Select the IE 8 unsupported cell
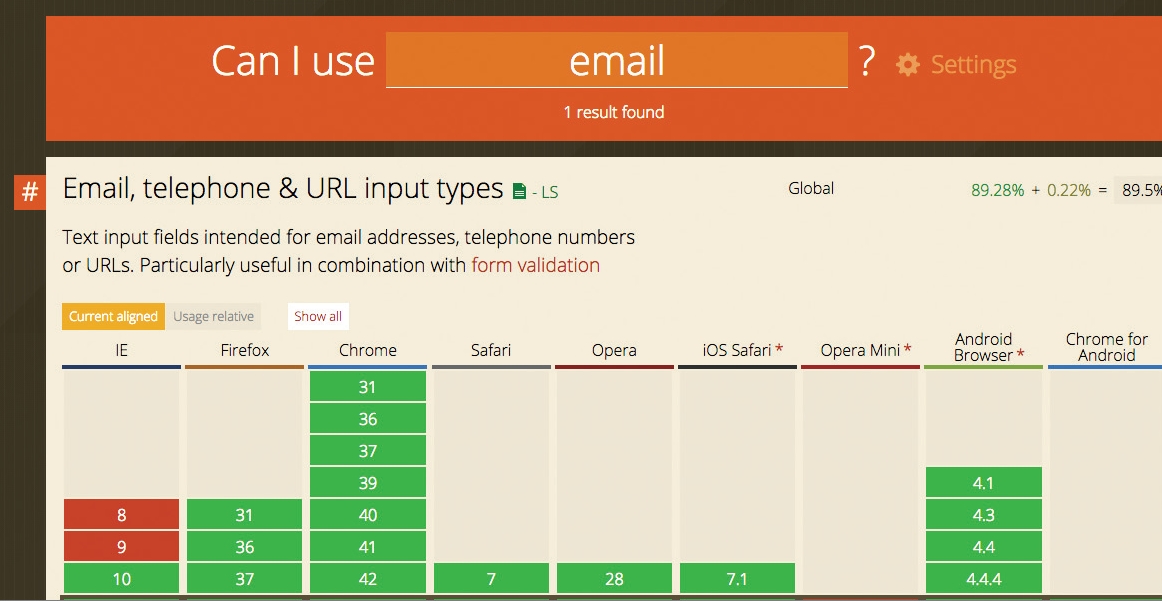Screen dimensions: 1162x602 (x=122, y=515)
